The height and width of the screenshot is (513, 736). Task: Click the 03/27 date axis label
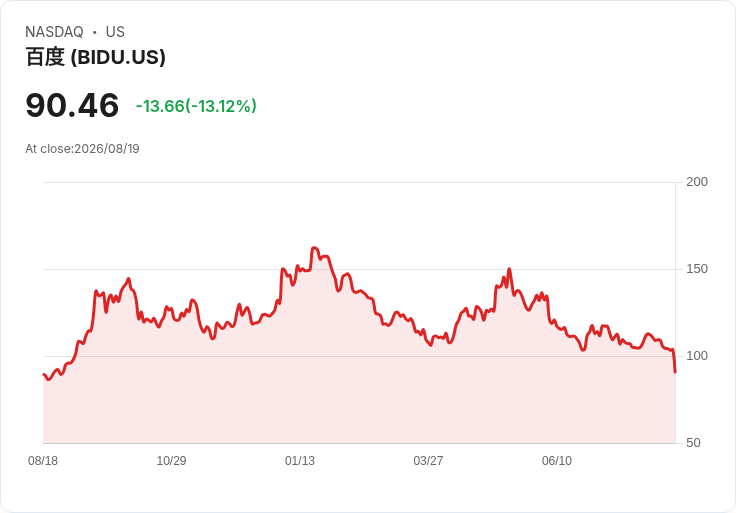pos(428,461)
